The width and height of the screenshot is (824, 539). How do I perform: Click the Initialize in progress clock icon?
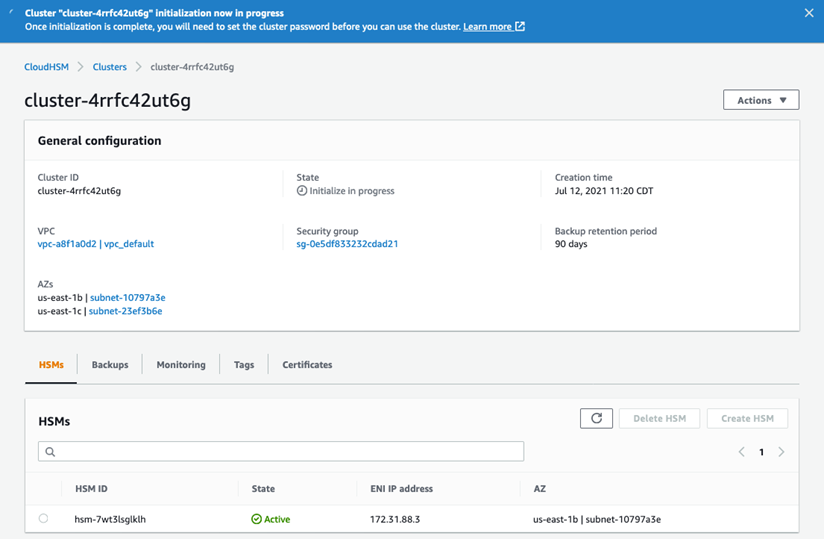[x=302, y=191]
